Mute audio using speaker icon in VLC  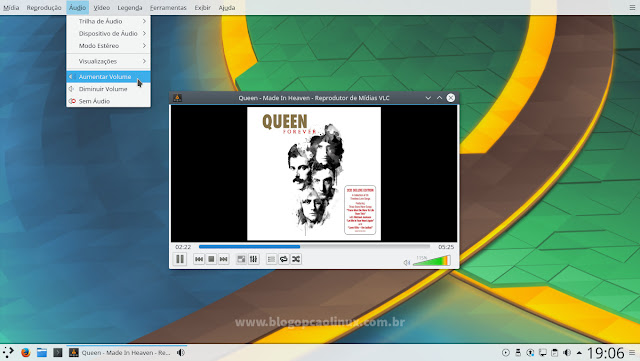407,263
